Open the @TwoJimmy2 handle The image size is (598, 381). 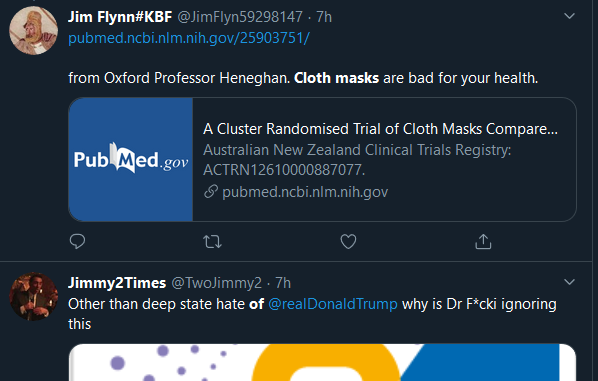coord(217,283)
